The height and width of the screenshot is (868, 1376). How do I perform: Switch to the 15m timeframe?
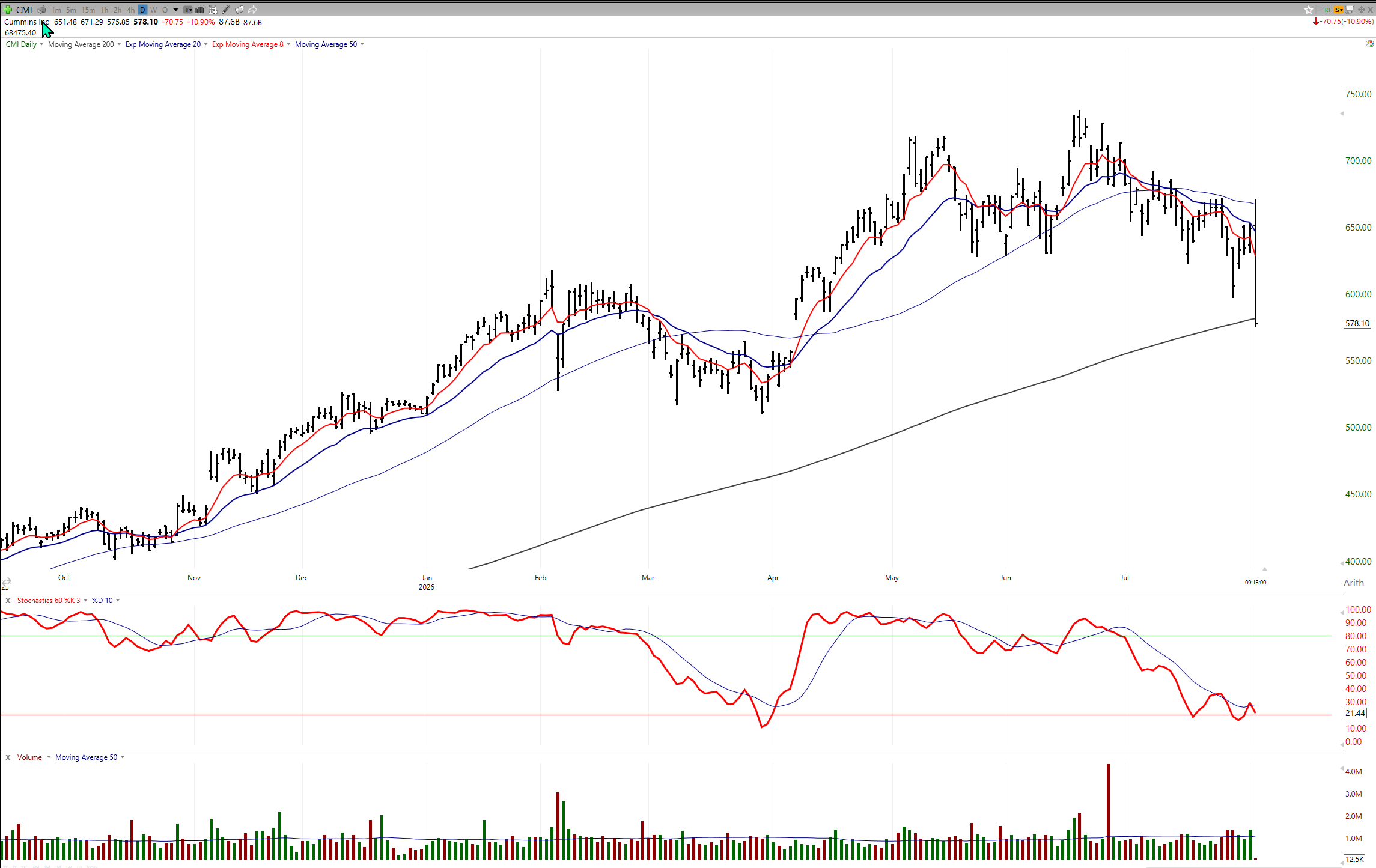88,10
